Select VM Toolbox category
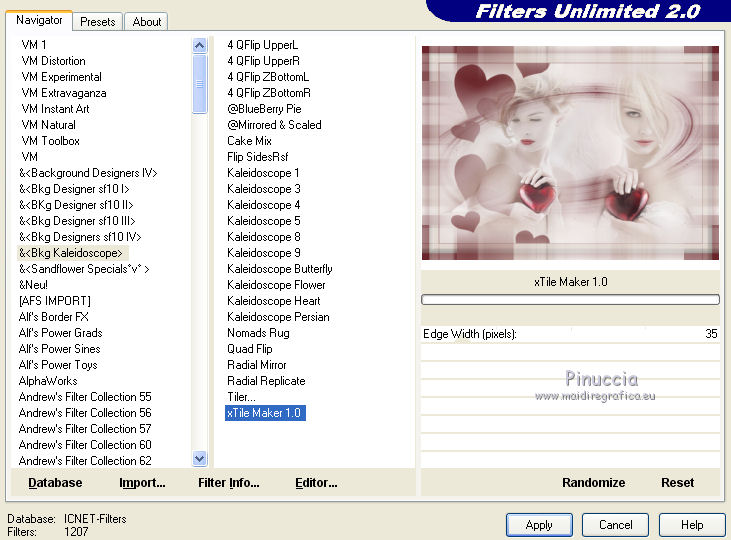The width and height of the screenshot is (731, 540). click(x=50, y=141)
